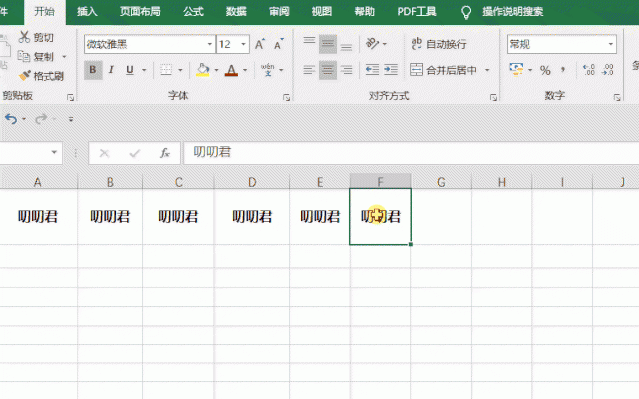The image size is (639, 399).
Task: Increase the font size
Action: [x=260, y=44]
